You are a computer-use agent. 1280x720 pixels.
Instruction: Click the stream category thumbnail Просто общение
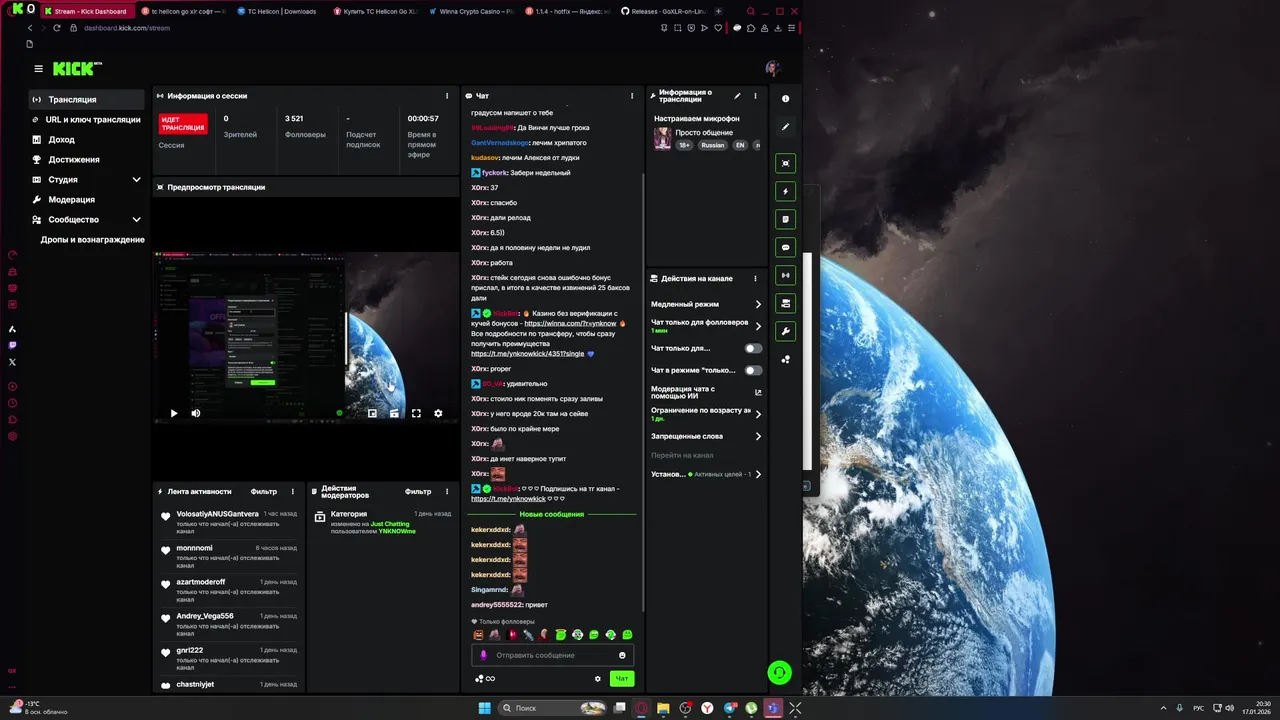(662, 139)
